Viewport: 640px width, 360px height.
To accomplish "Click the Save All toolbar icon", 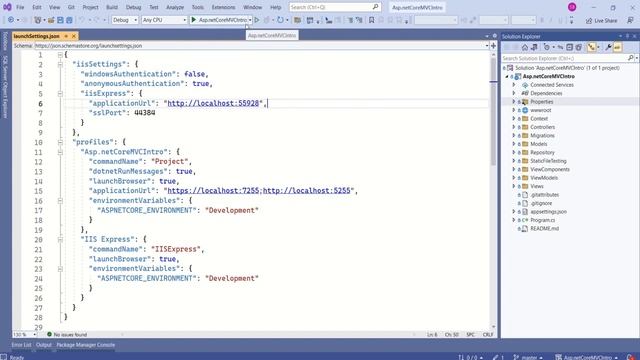I will coord(69,20).
